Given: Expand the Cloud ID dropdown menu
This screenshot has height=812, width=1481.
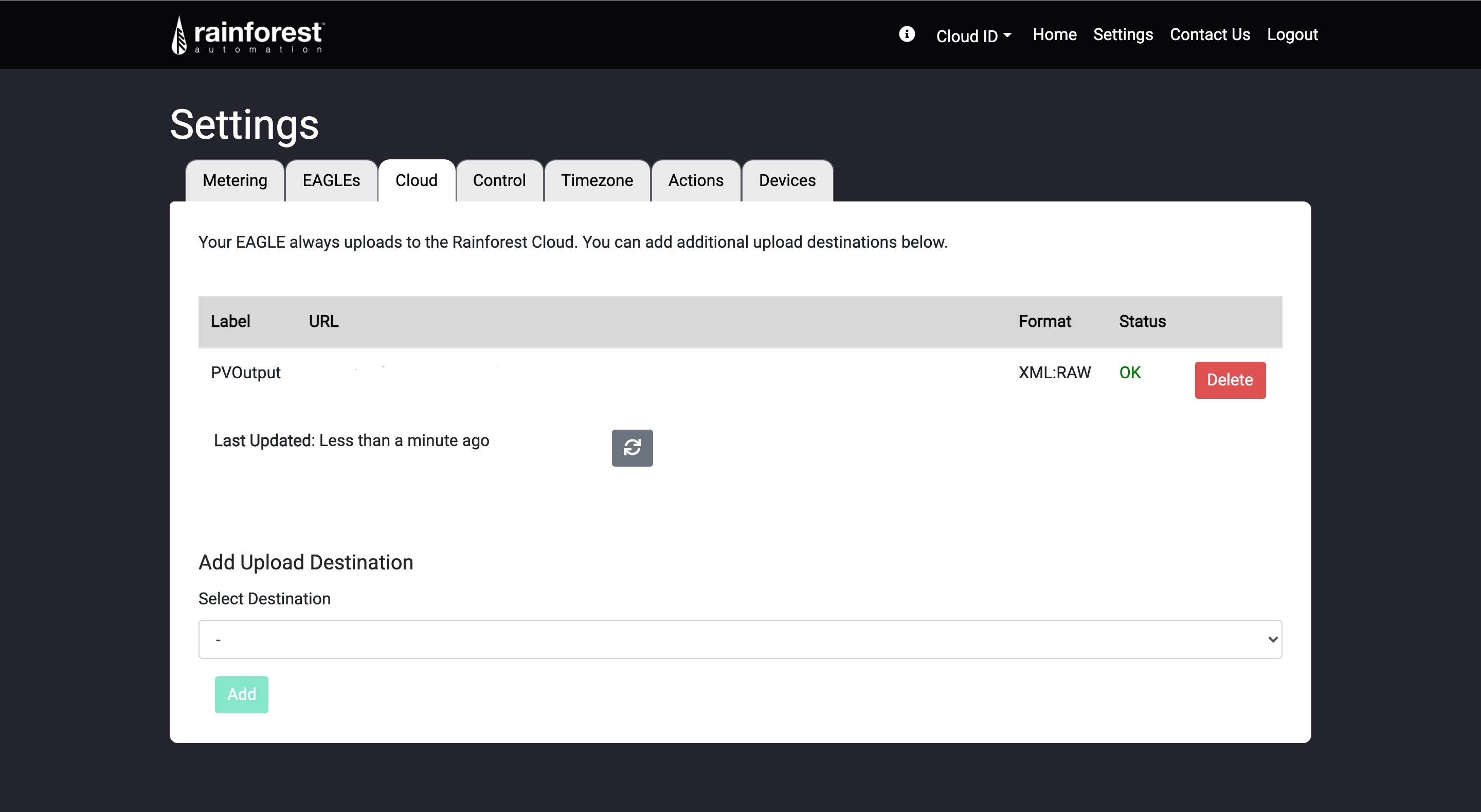Looking at the screenshot, I should click(973, 35).
